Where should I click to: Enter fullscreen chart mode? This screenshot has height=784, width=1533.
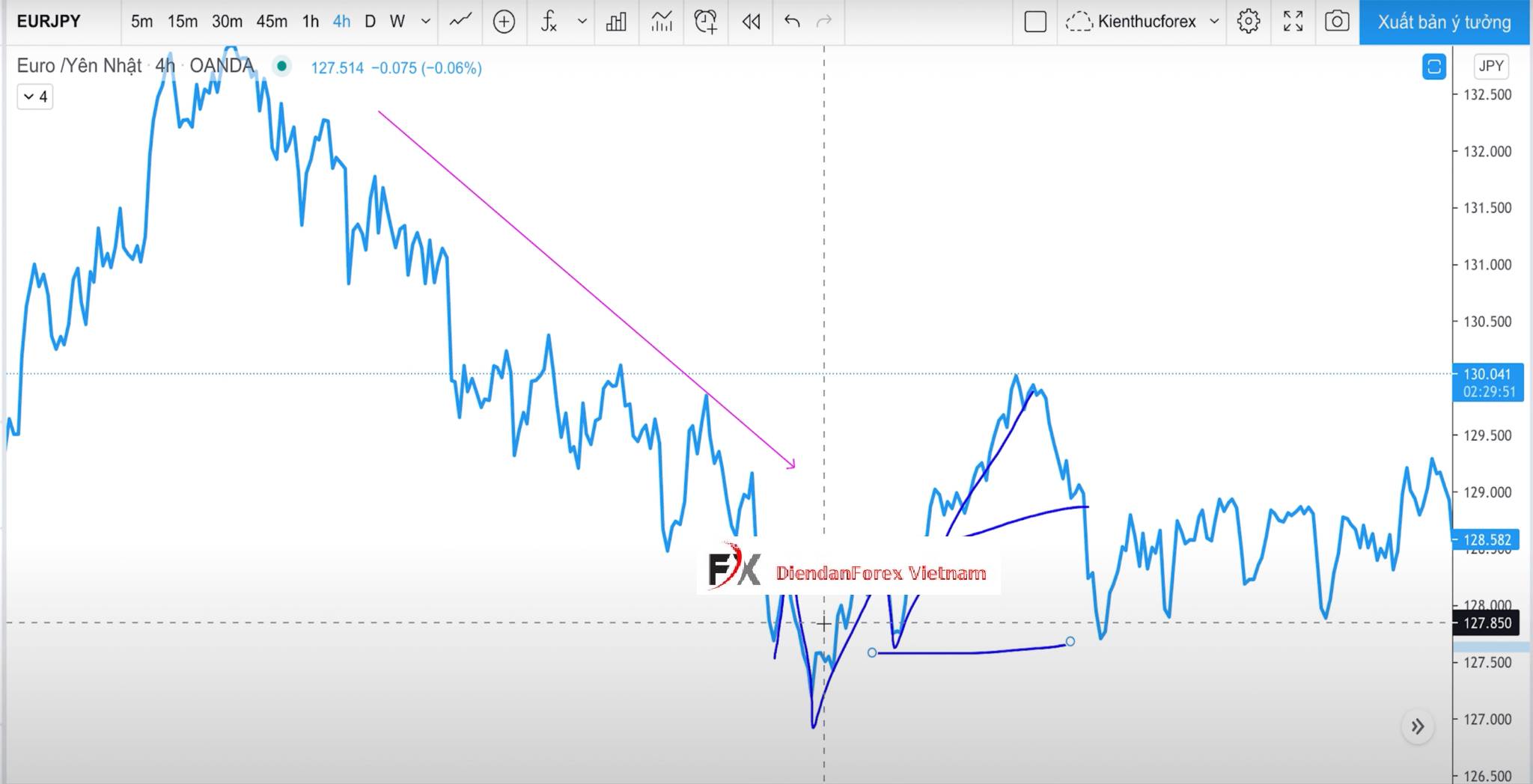pos(1293,21)
